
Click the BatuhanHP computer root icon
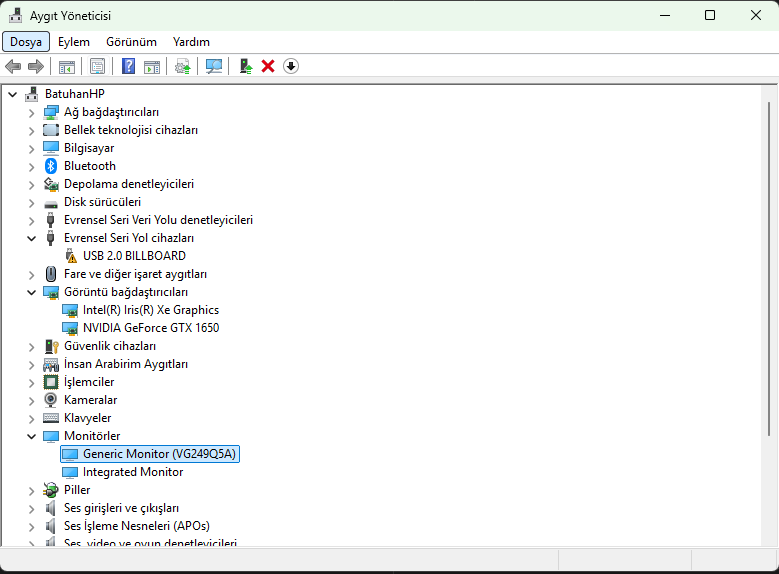[x=31, y=94]
